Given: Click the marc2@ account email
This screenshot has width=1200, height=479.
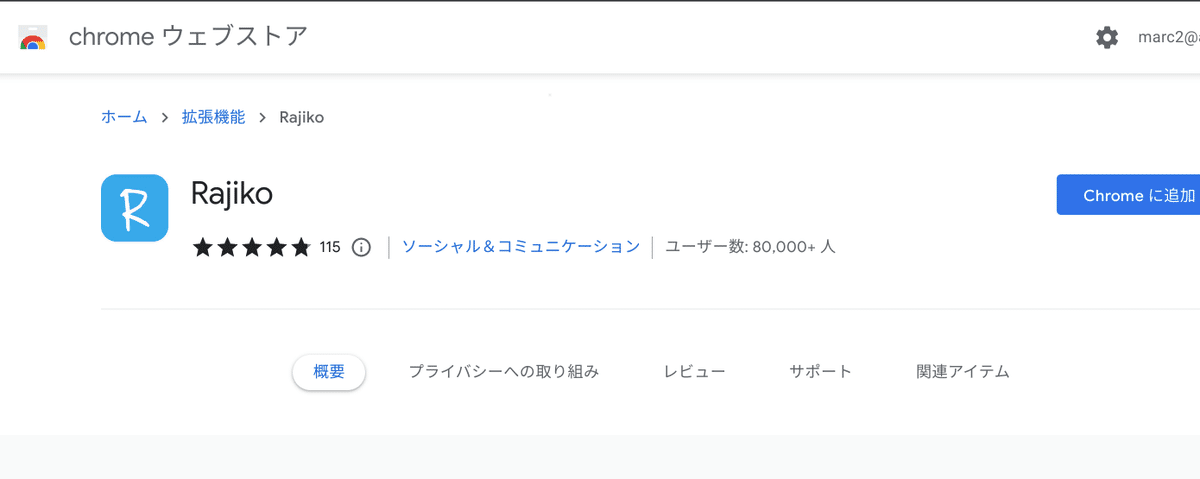Looking at the screenshot, I should click(x=1168, y=38).
